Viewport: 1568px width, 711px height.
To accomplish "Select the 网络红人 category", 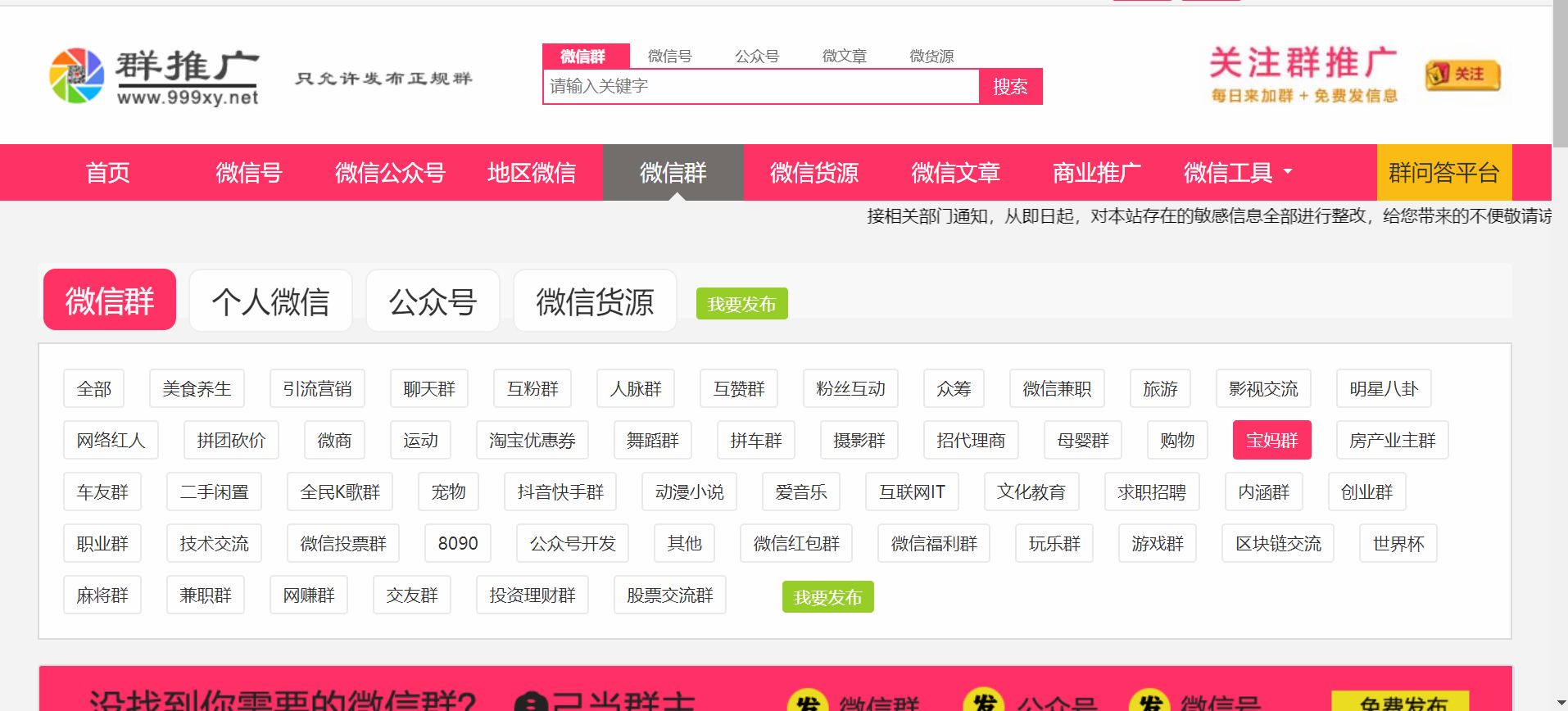I will (111, 440).
